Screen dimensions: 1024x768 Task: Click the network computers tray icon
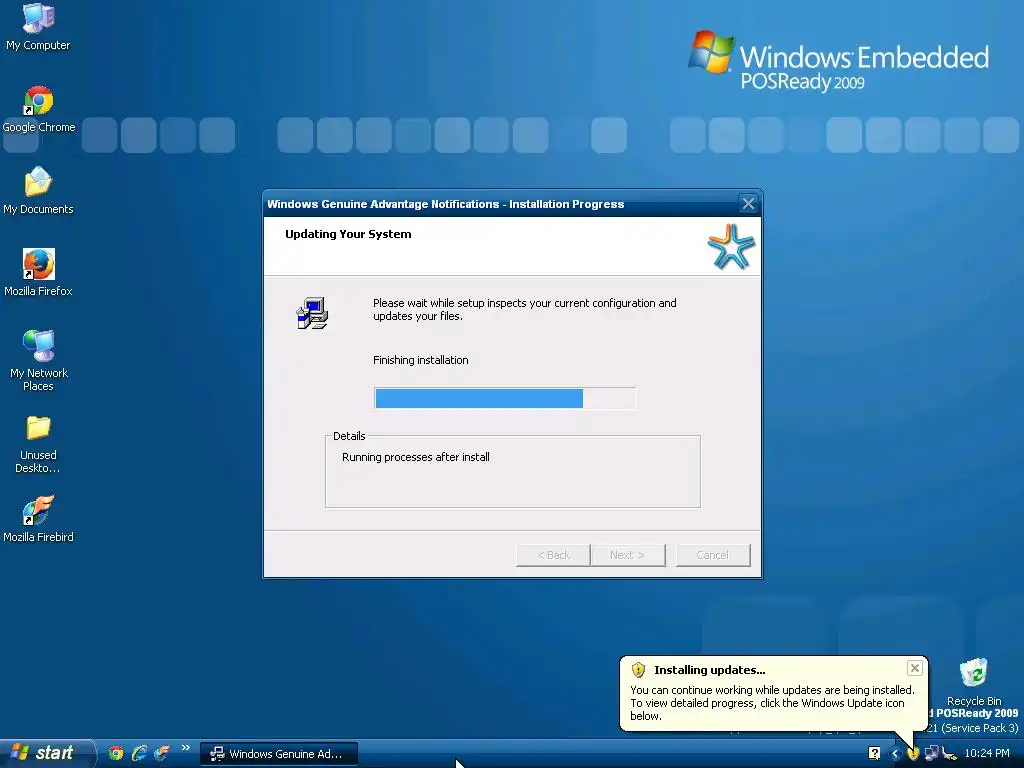coord(931,754)
